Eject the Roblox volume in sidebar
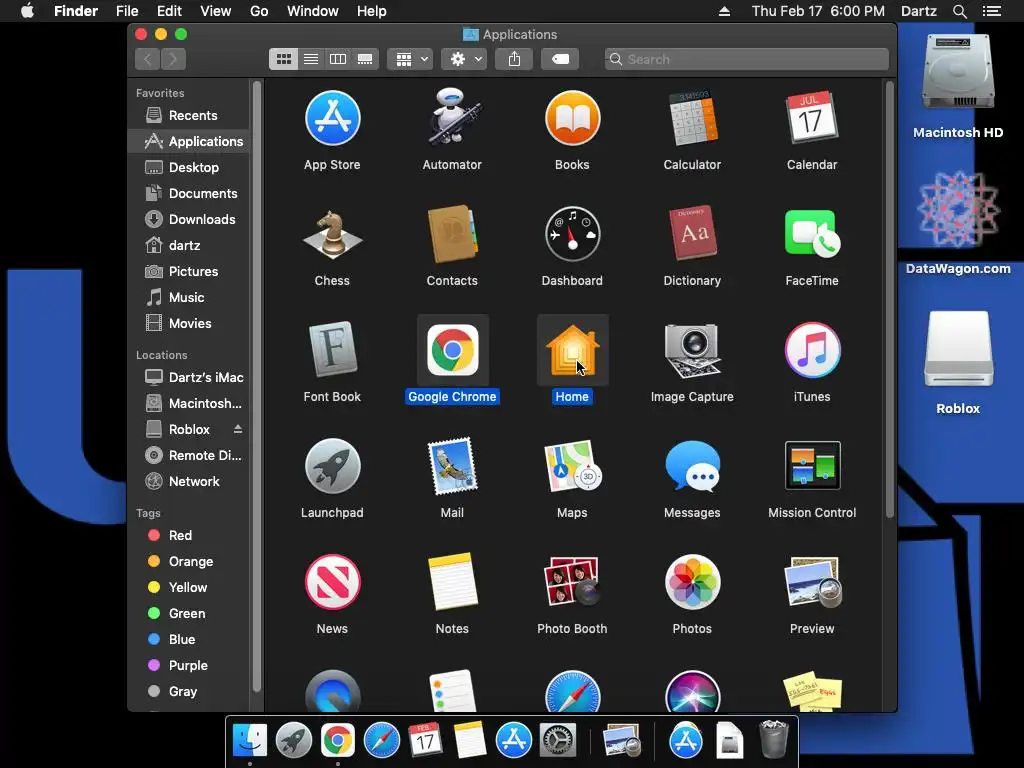This screenshot has width=1024, height=768. tap(238, 429)
